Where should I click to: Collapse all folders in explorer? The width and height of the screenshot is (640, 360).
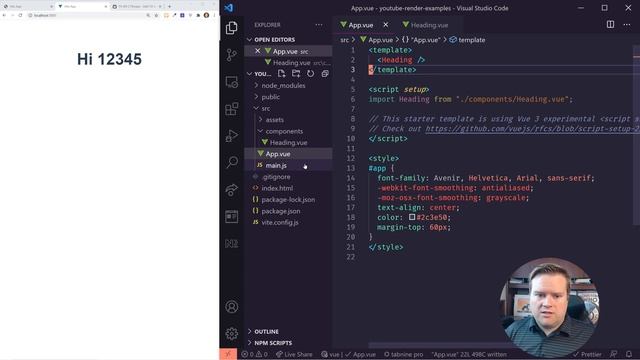click(x=325, y=73)
